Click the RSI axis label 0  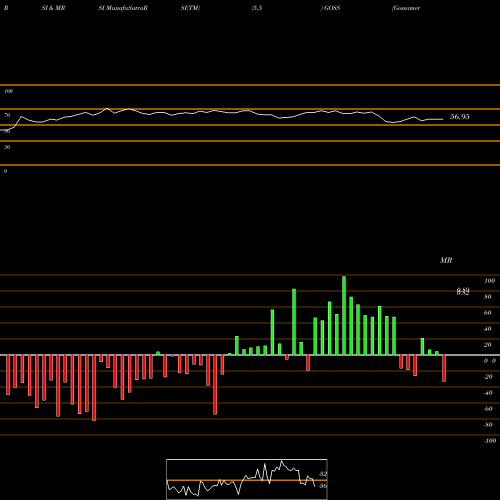coord(5,171)
